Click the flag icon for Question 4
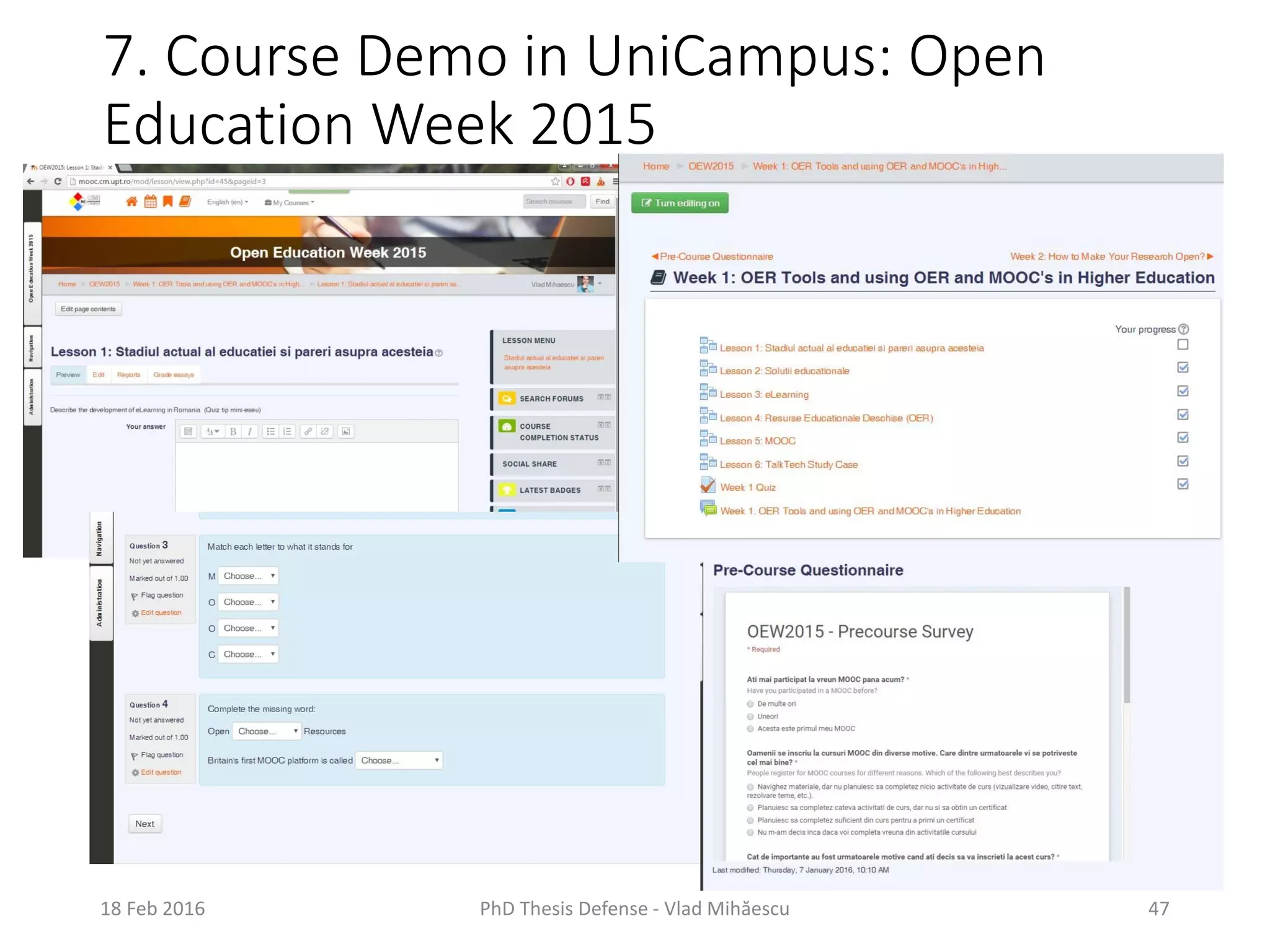 coord(135,756)
